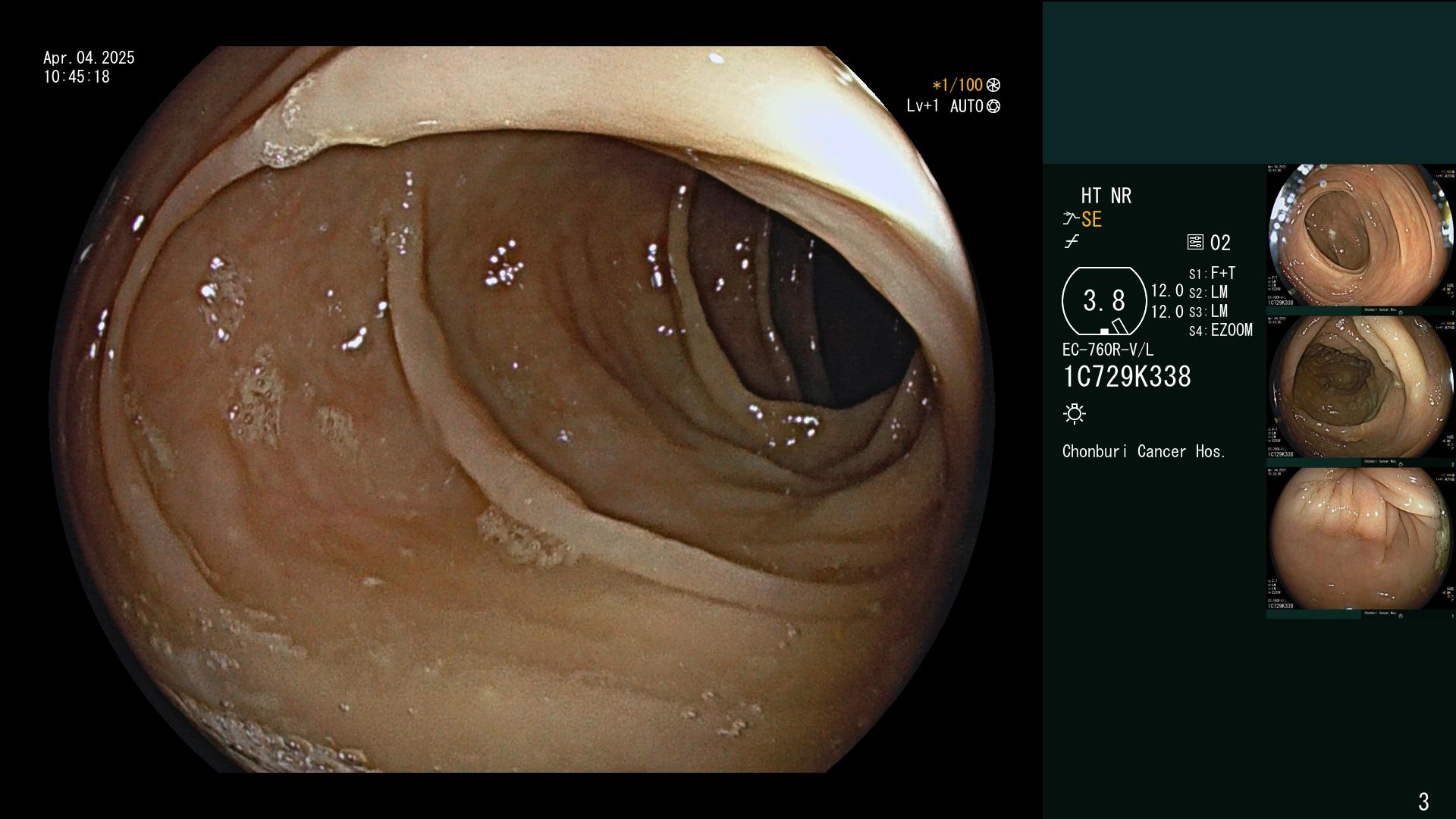Screen dimensions: 1456x819
Task: Click the scope tip diameter 3.8 indicator
Action: (1104, 301)
